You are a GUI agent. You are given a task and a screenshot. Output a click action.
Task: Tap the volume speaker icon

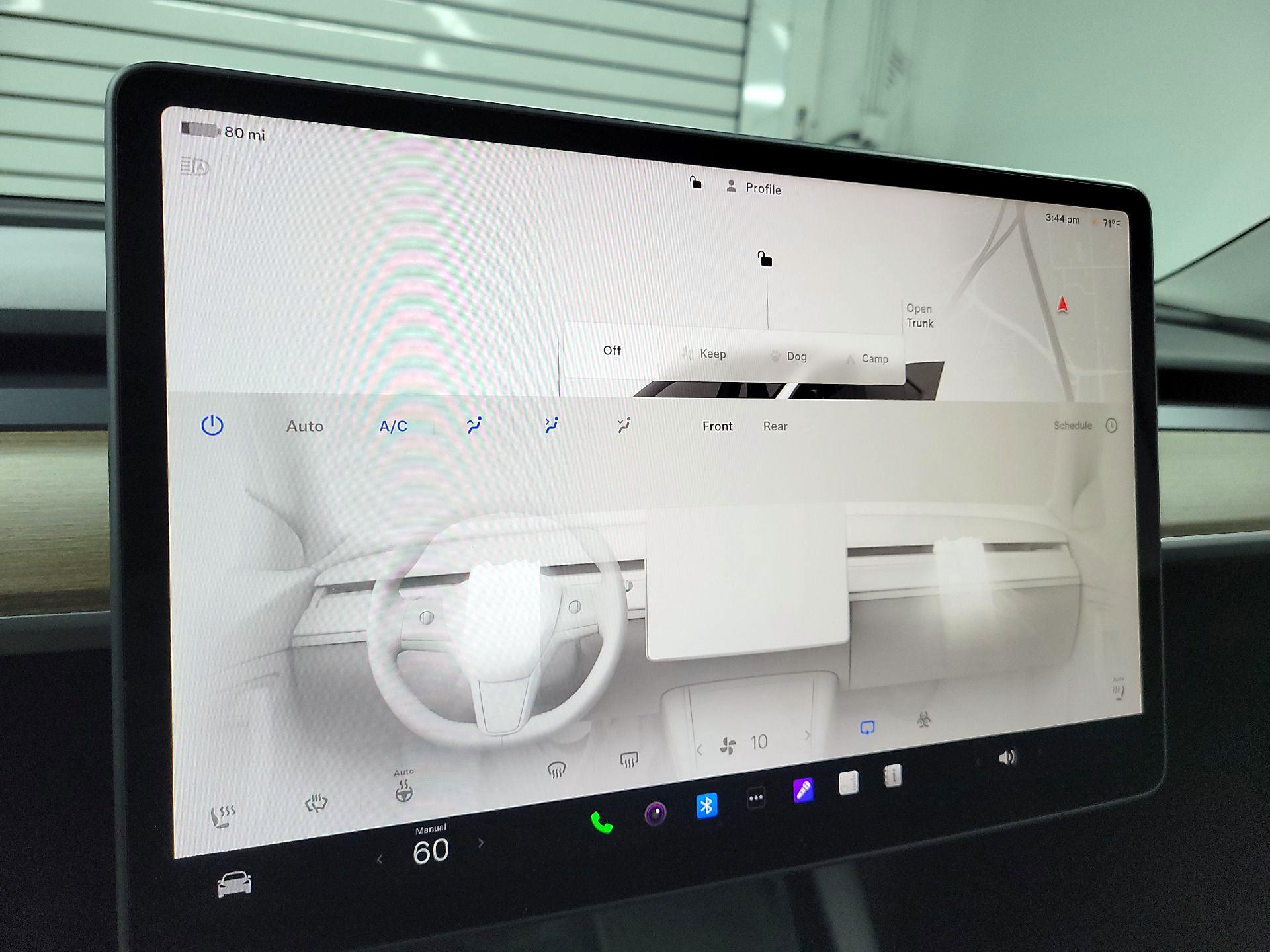(x=1007, y=758)
